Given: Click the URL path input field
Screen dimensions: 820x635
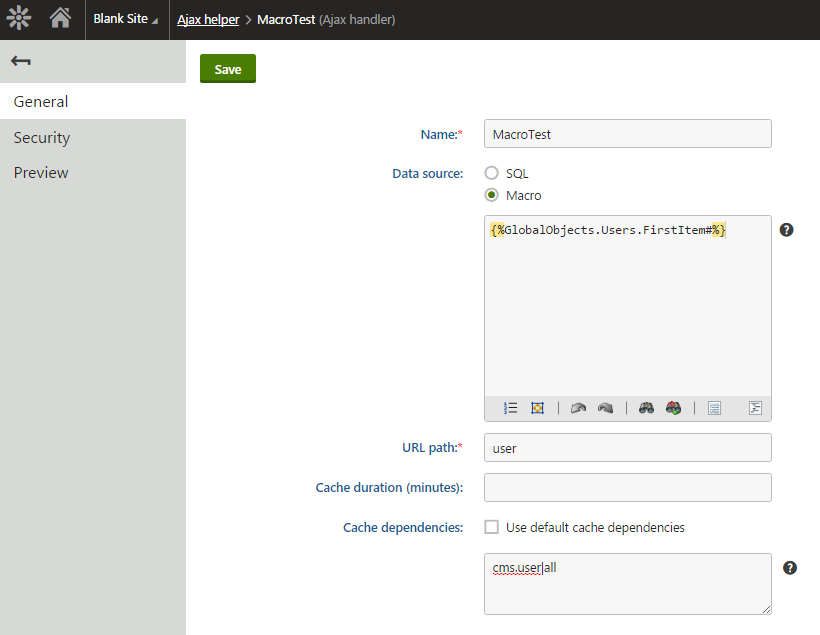Looking at the screenshot, I should [627, 448].
